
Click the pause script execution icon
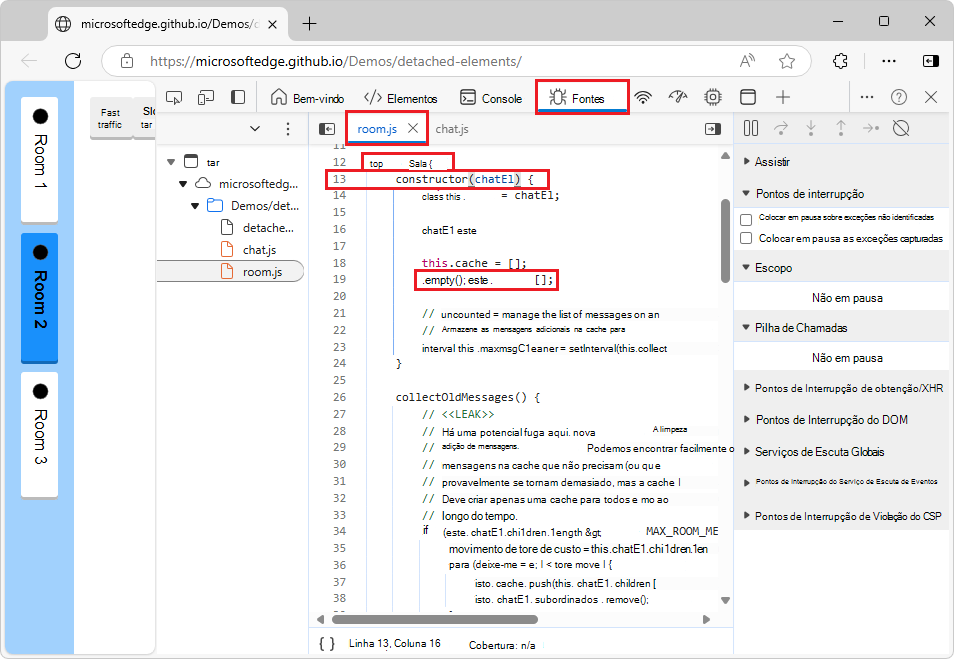pyautogui.click(x=750, y=128)
